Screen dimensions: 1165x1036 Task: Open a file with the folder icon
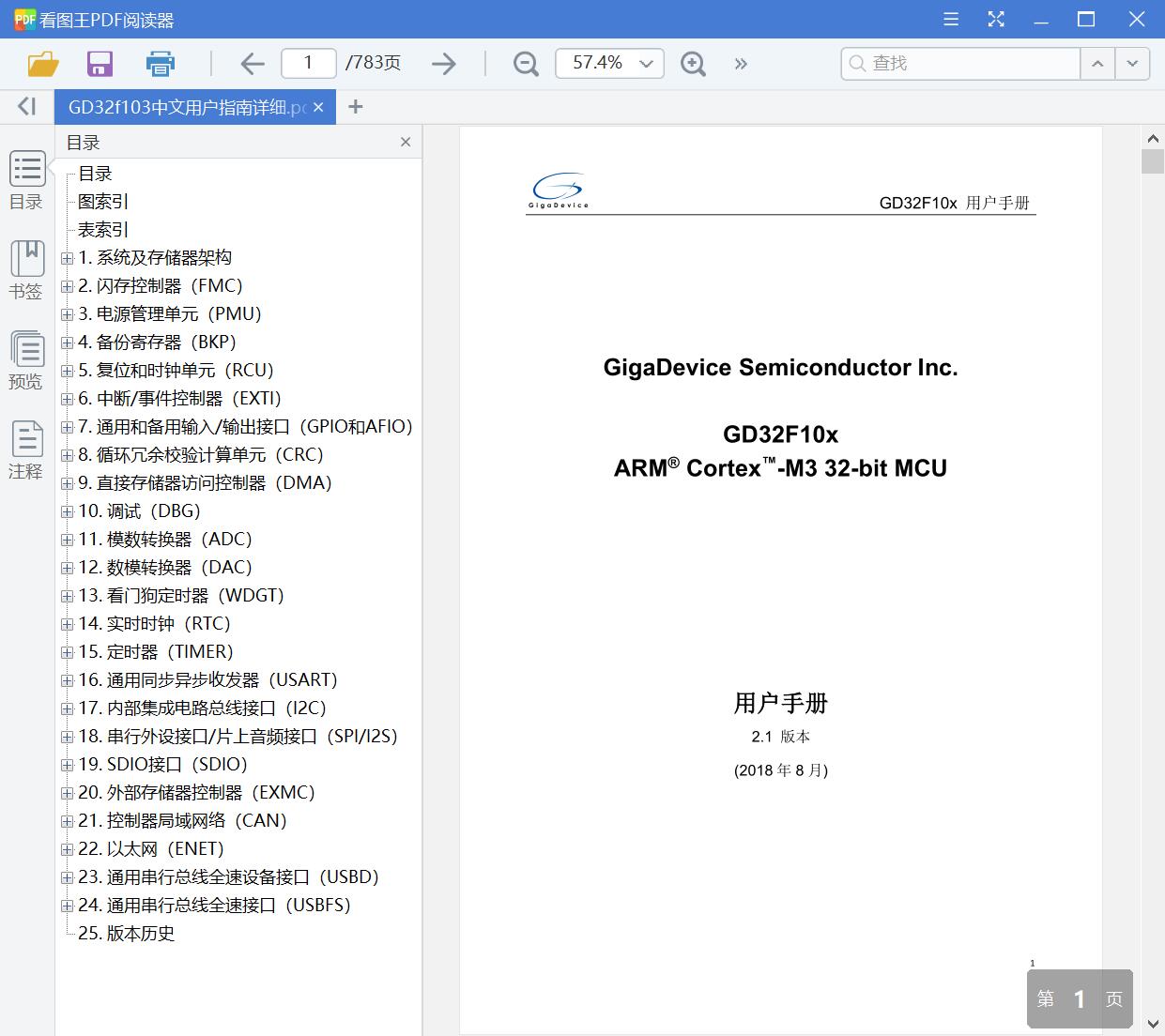[43, 64]
